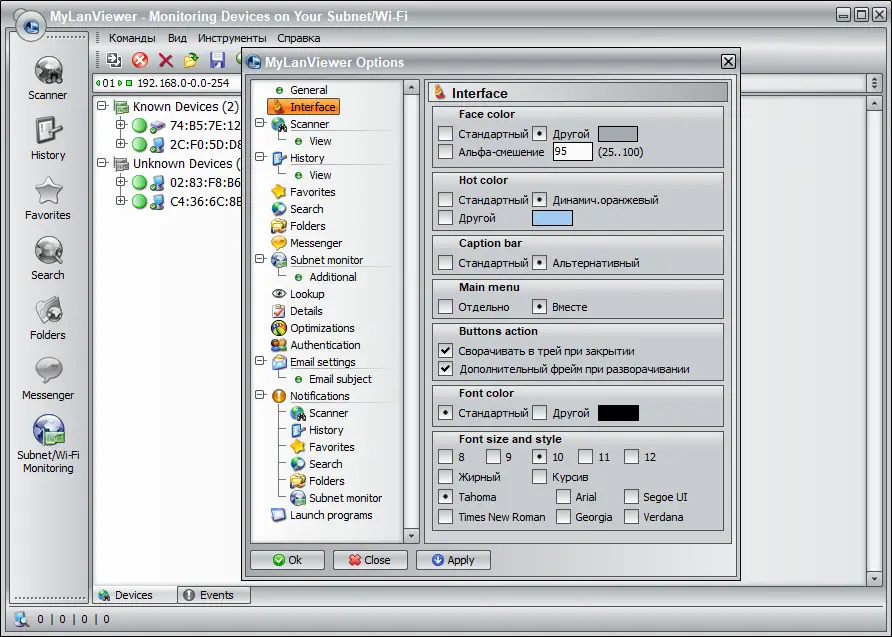
Task: Toggle Сворачивать в трей при закрытии
Action: pos(445,351)
